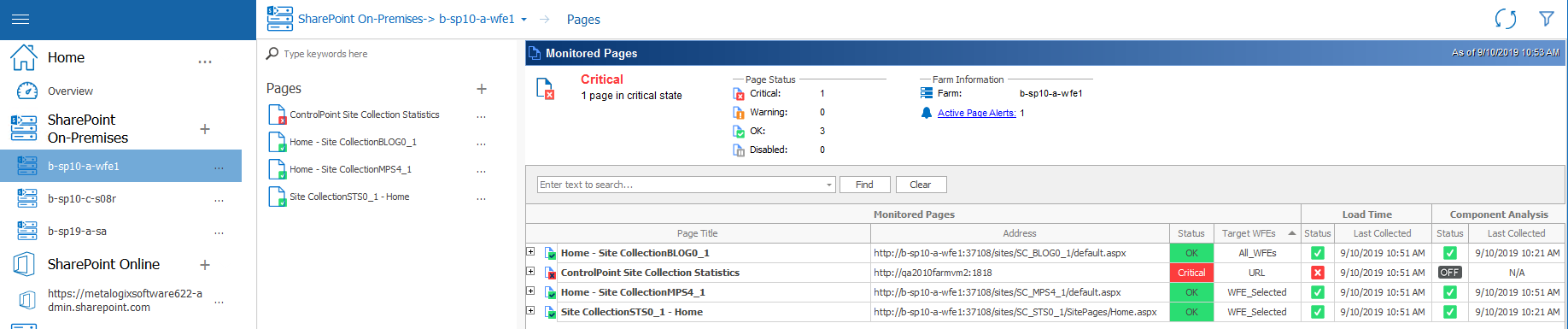Add a new page using Pages plus icon
The width and height of the screenshot is (1568, 329).
482,89
